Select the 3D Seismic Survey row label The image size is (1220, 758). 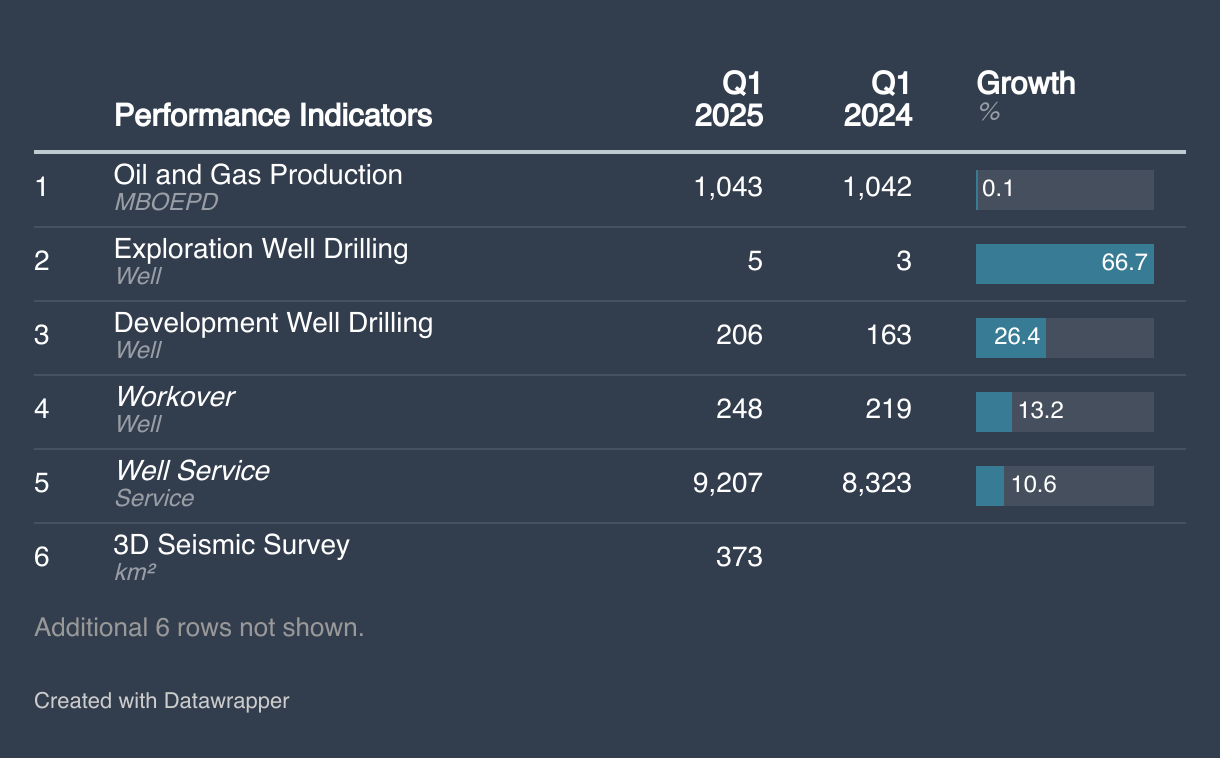click(231, 545)
